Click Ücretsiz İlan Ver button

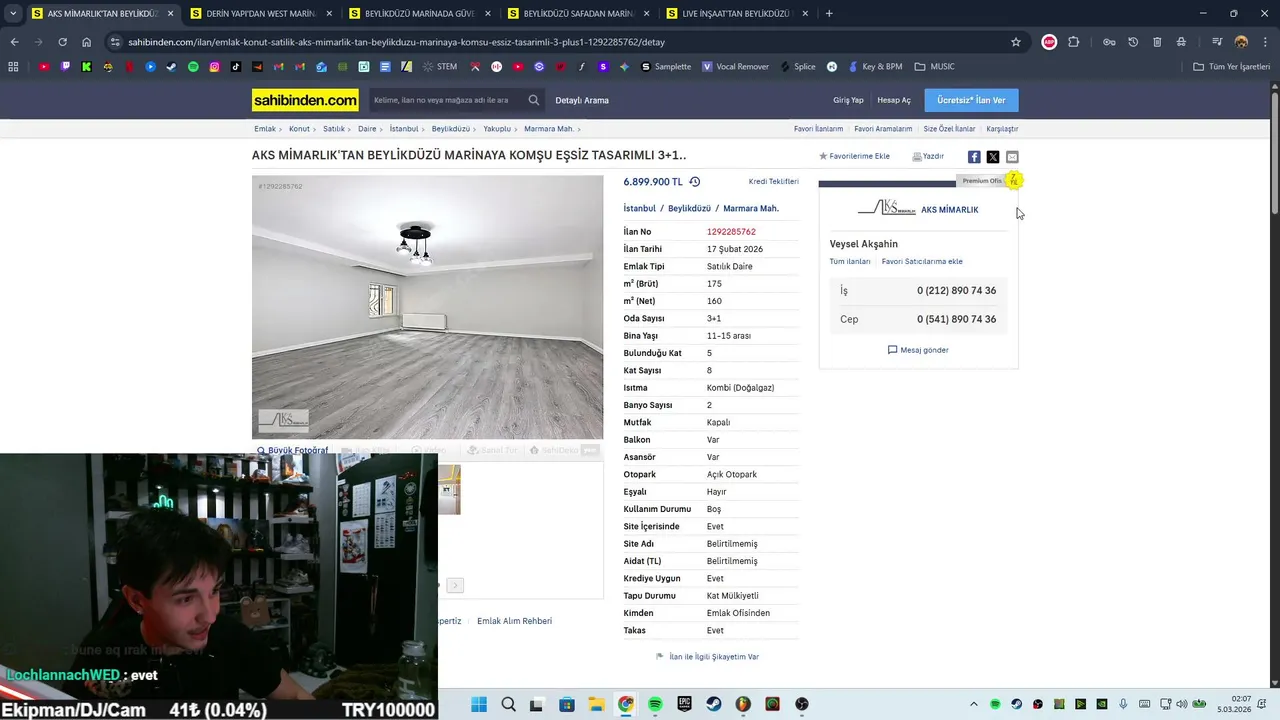971,100
